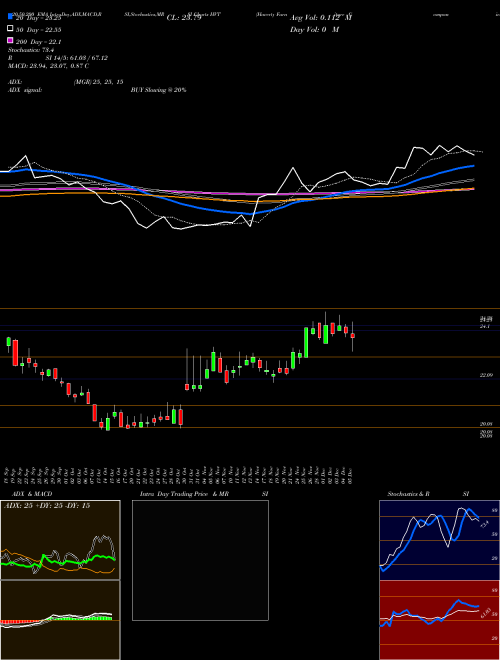Click the 'Day Vol: 0 M' value
Image resolution: width=500 pixels, height=660 pixels.
click(314, 30)
